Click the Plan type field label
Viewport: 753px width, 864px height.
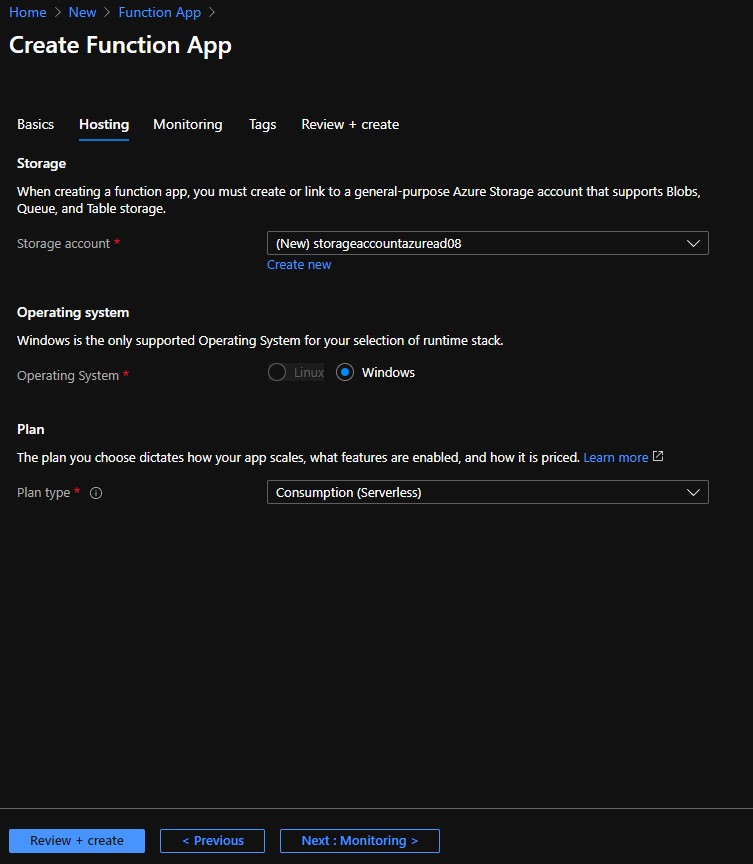pos(44,493)
